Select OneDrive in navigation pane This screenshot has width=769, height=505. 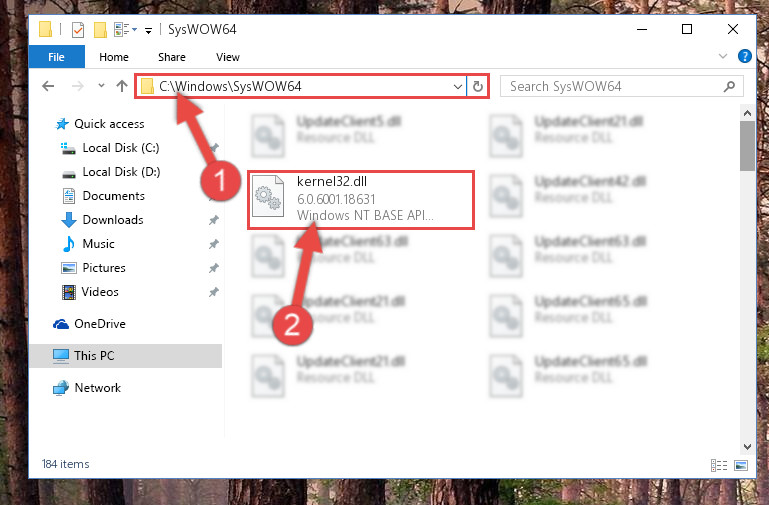pos(100,324)
